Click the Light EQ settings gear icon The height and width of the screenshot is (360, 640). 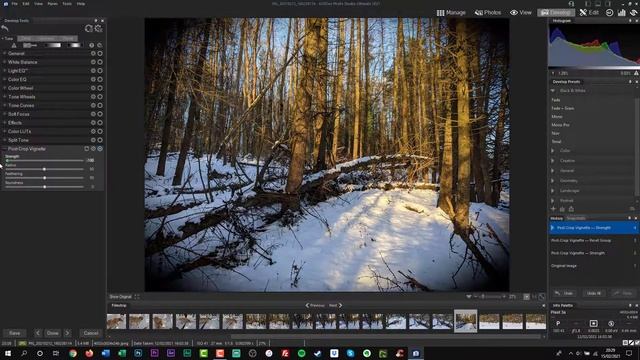[x=93, y=71]
